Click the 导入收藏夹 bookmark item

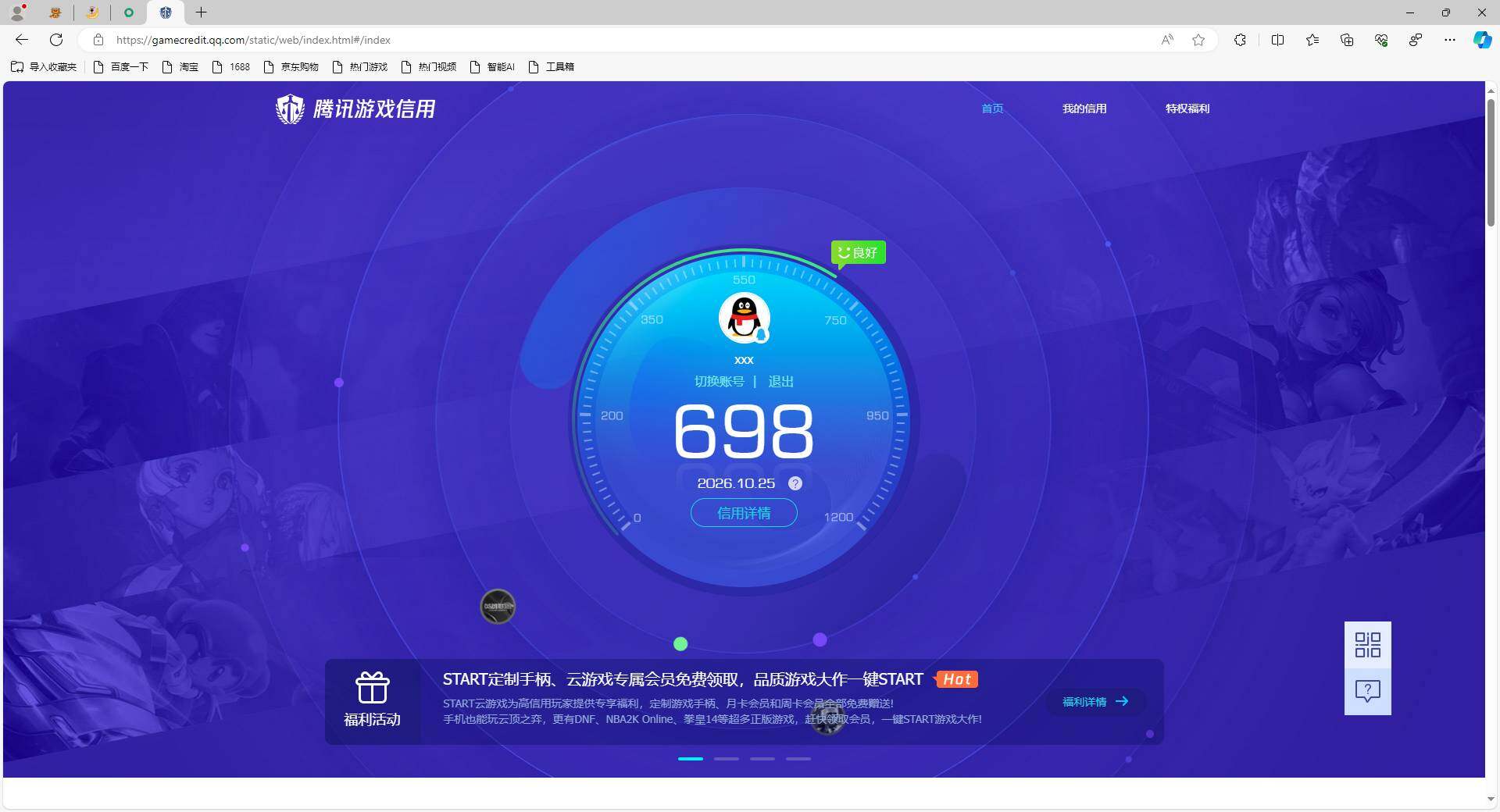pos(44,67)
